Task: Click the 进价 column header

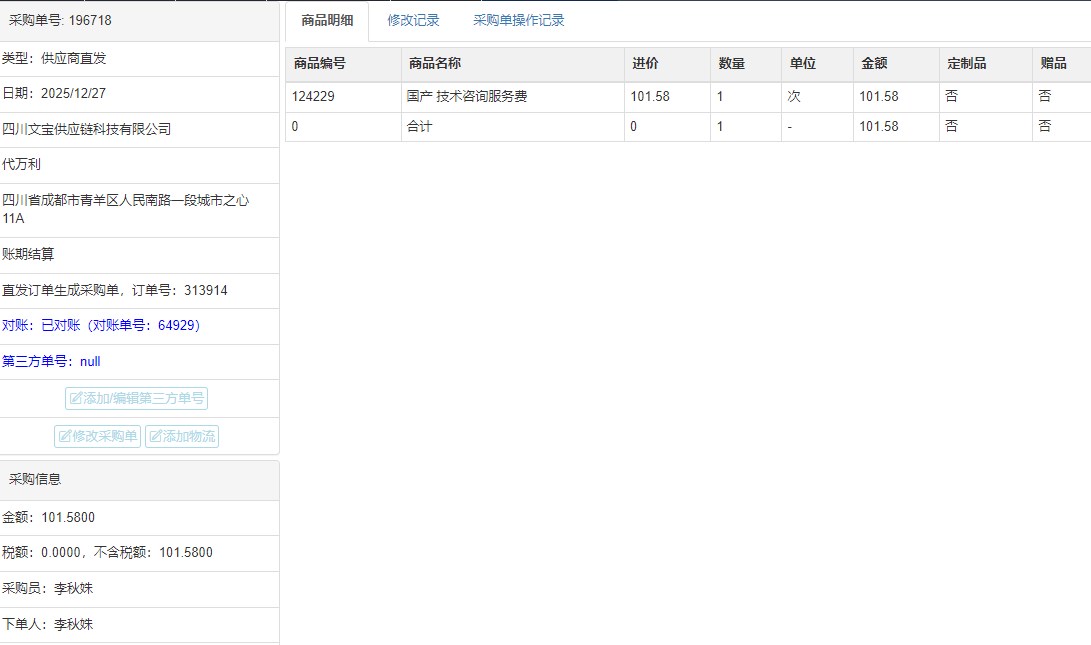Action: pos(645,64)
